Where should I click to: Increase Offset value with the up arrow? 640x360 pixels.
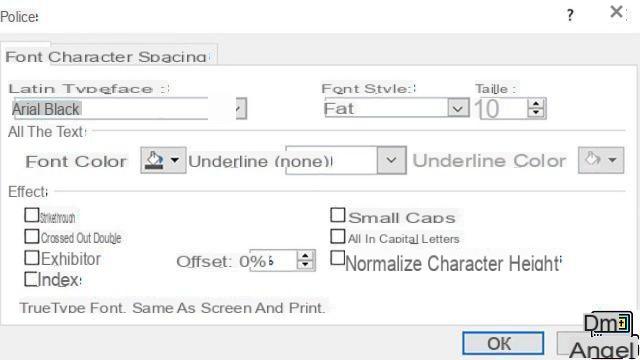[x=305, y=256]
